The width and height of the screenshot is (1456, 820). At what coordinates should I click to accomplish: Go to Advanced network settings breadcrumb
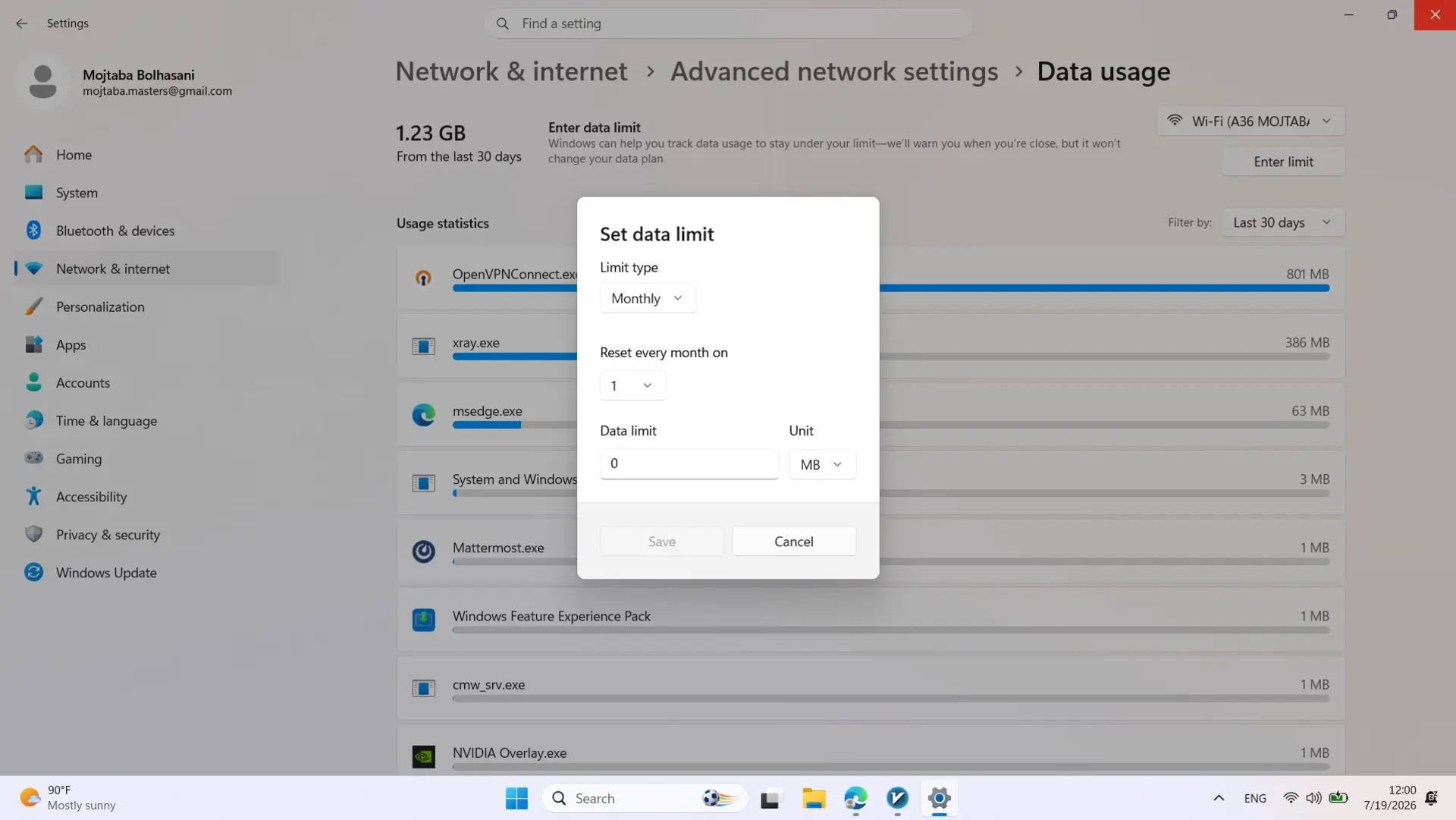[x=834, y=71]
